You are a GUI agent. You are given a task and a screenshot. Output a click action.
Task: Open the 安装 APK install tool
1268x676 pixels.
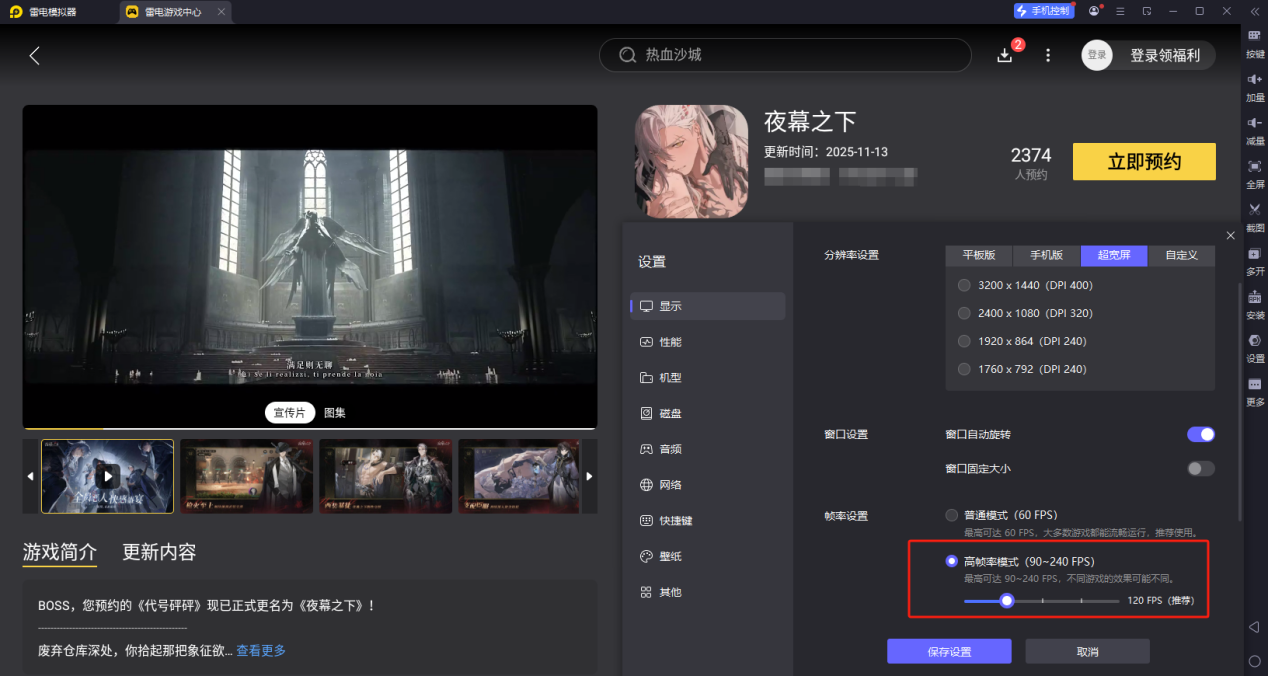click(x=1255, y=305)
